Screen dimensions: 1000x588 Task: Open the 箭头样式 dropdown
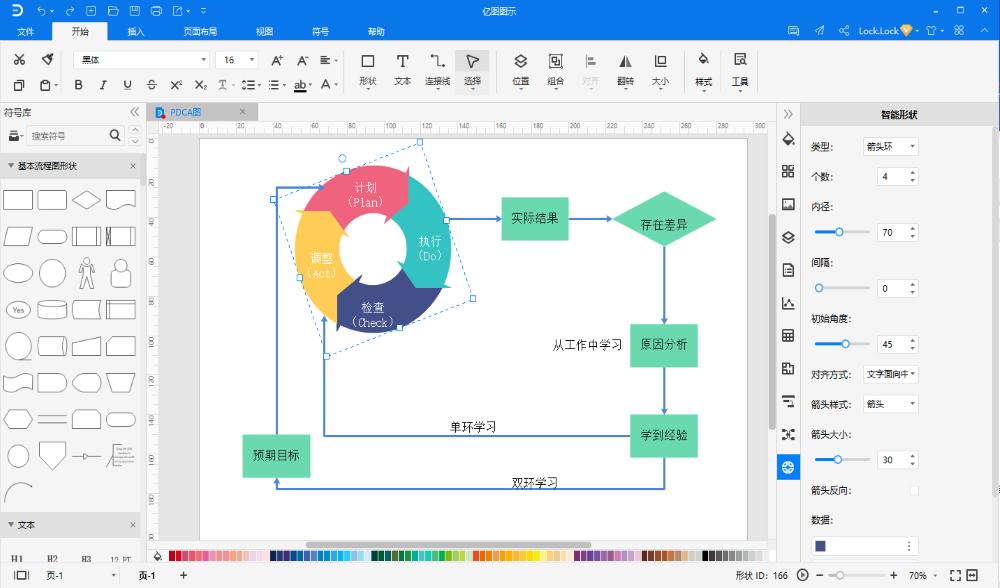coord(890,404)
